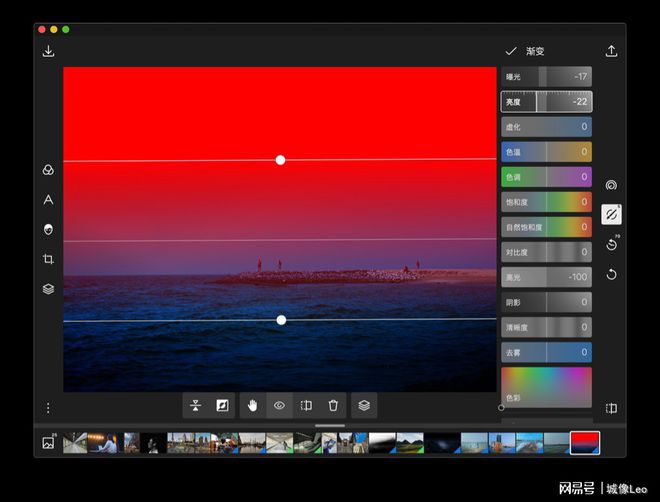Click the import photo download icon
The image size is (660, 502).
48,51
